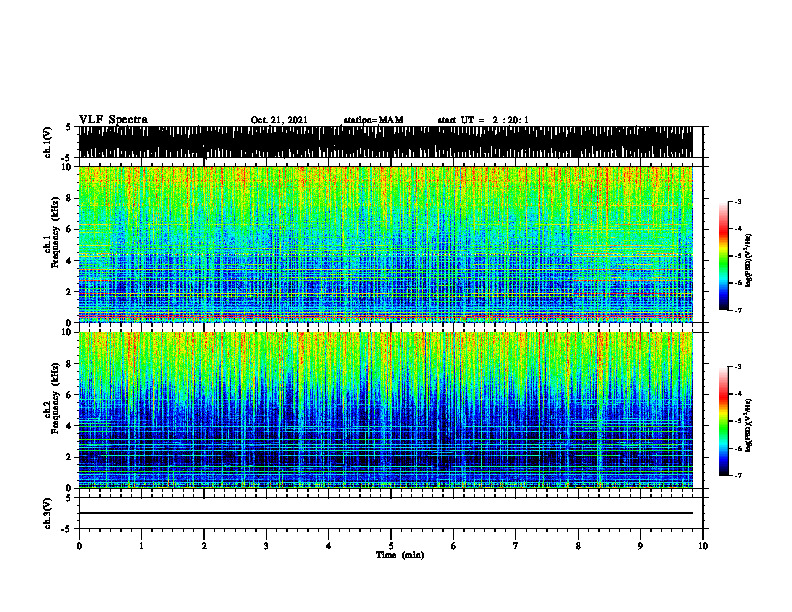The height and width of the screenshot is (612, 792).
Task: Select the ch.2 spectrogram color bar
Action: 723,421
